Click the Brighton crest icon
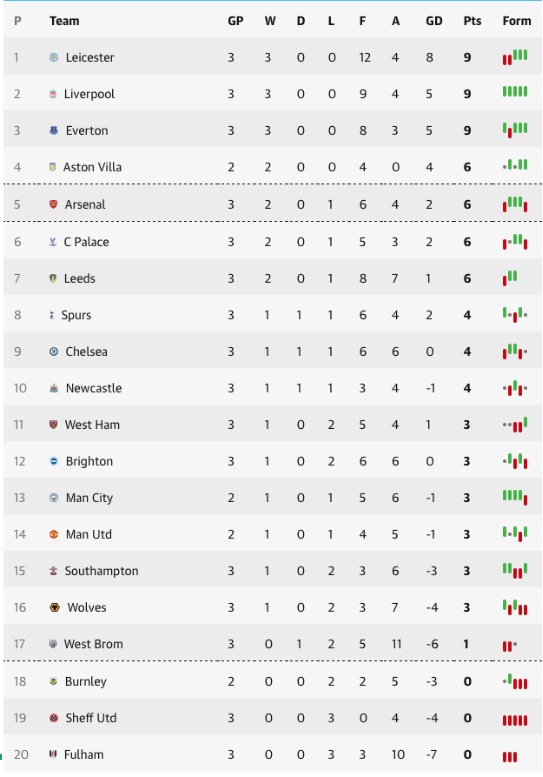The image size is (543, 777). click(x=54, y=461)
